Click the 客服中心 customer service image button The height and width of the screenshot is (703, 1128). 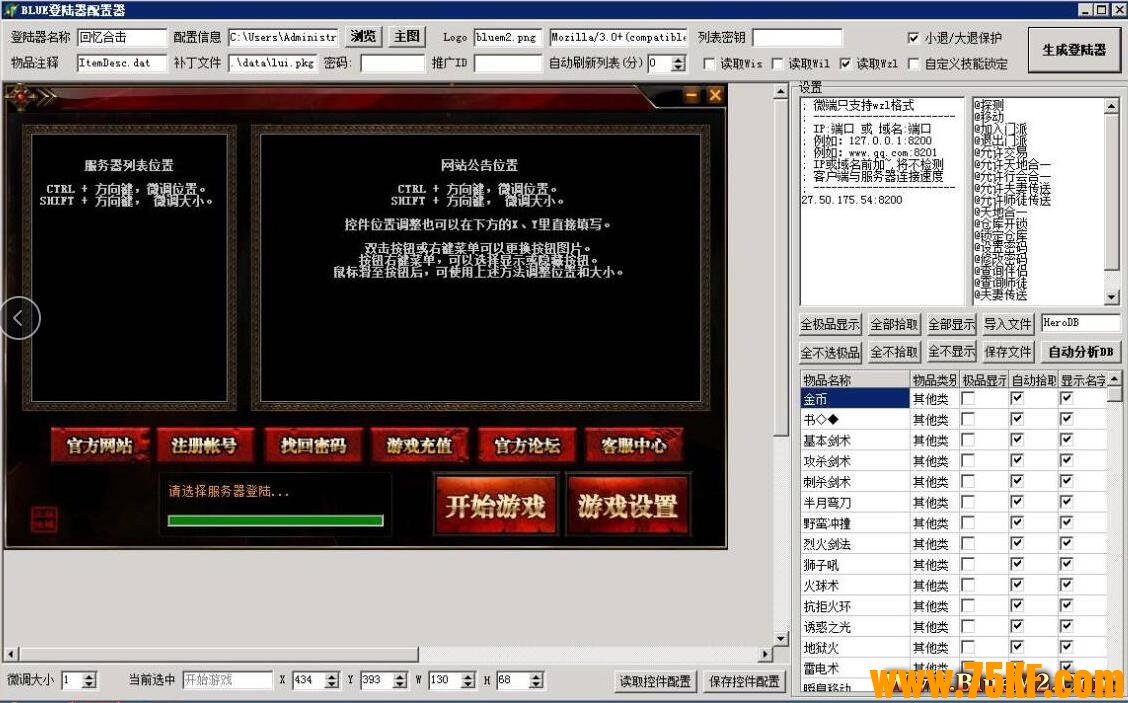[633, 446]
